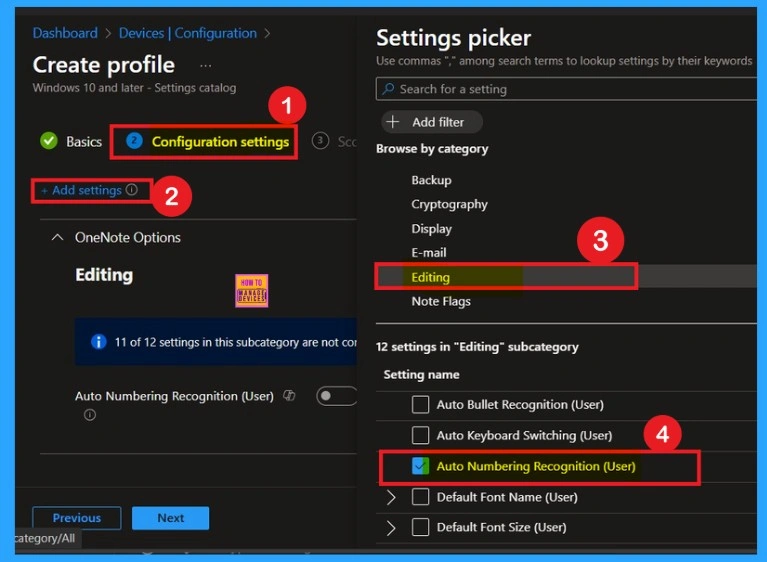Open the Basics tab
The width and height of the screenshot is (767, 562).
(71, 141)
